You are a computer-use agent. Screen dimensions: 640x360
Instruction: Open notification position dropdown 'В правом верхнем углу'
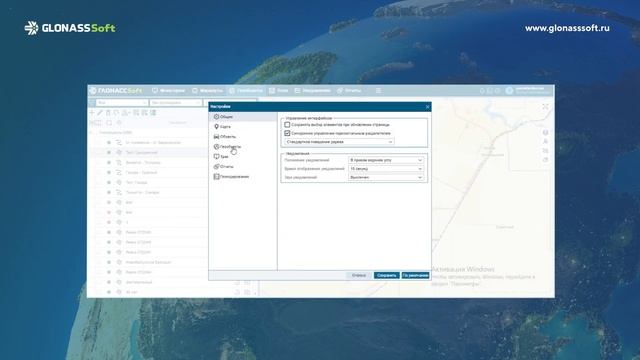[x=386, y=160]
